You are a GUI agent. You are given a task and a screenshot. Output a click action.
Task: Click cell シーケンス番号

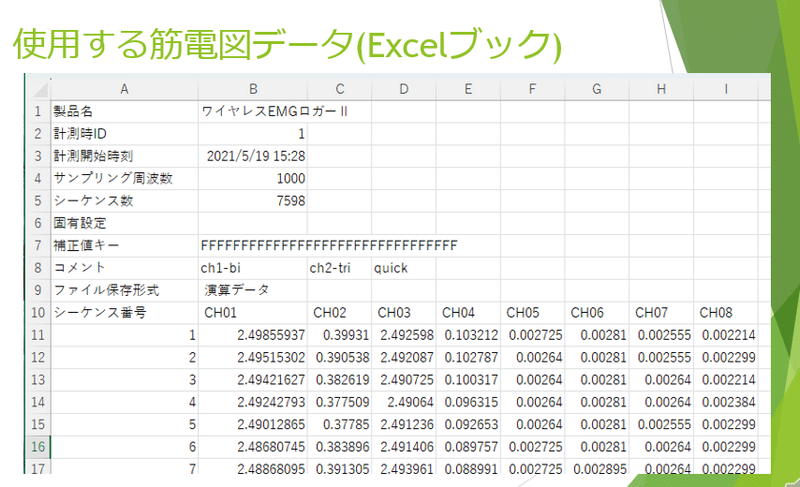coord(124,313)
